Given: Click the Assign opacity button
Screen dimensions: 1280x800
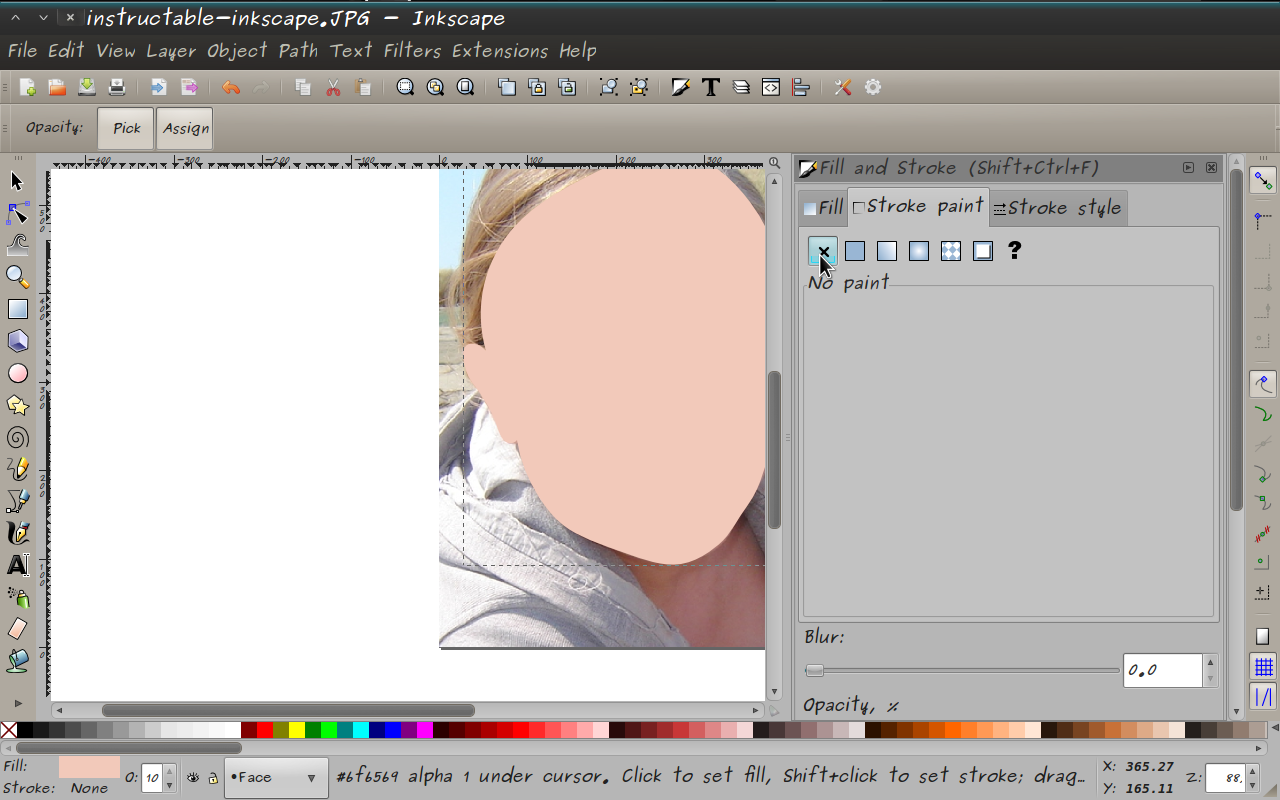Looking at the screenshot, I should (x=184, y=128).
